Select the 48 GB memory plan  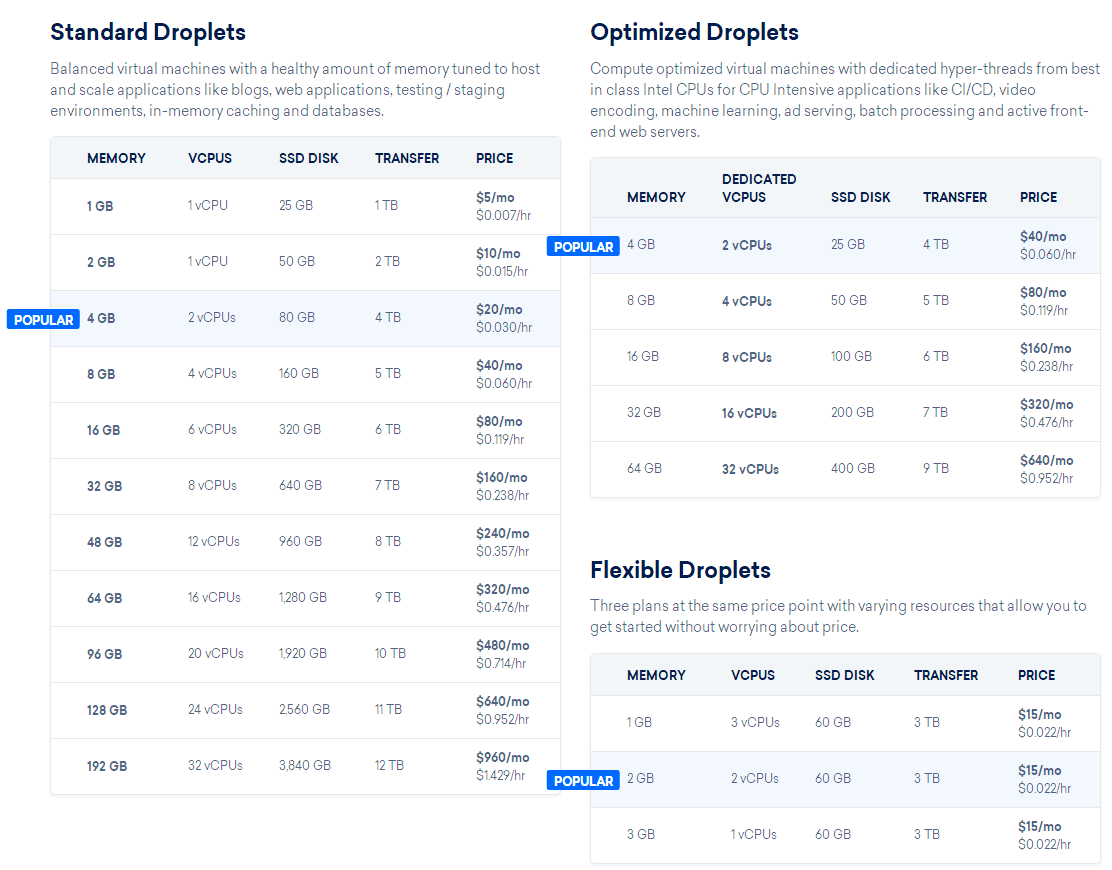coord(104,542)
